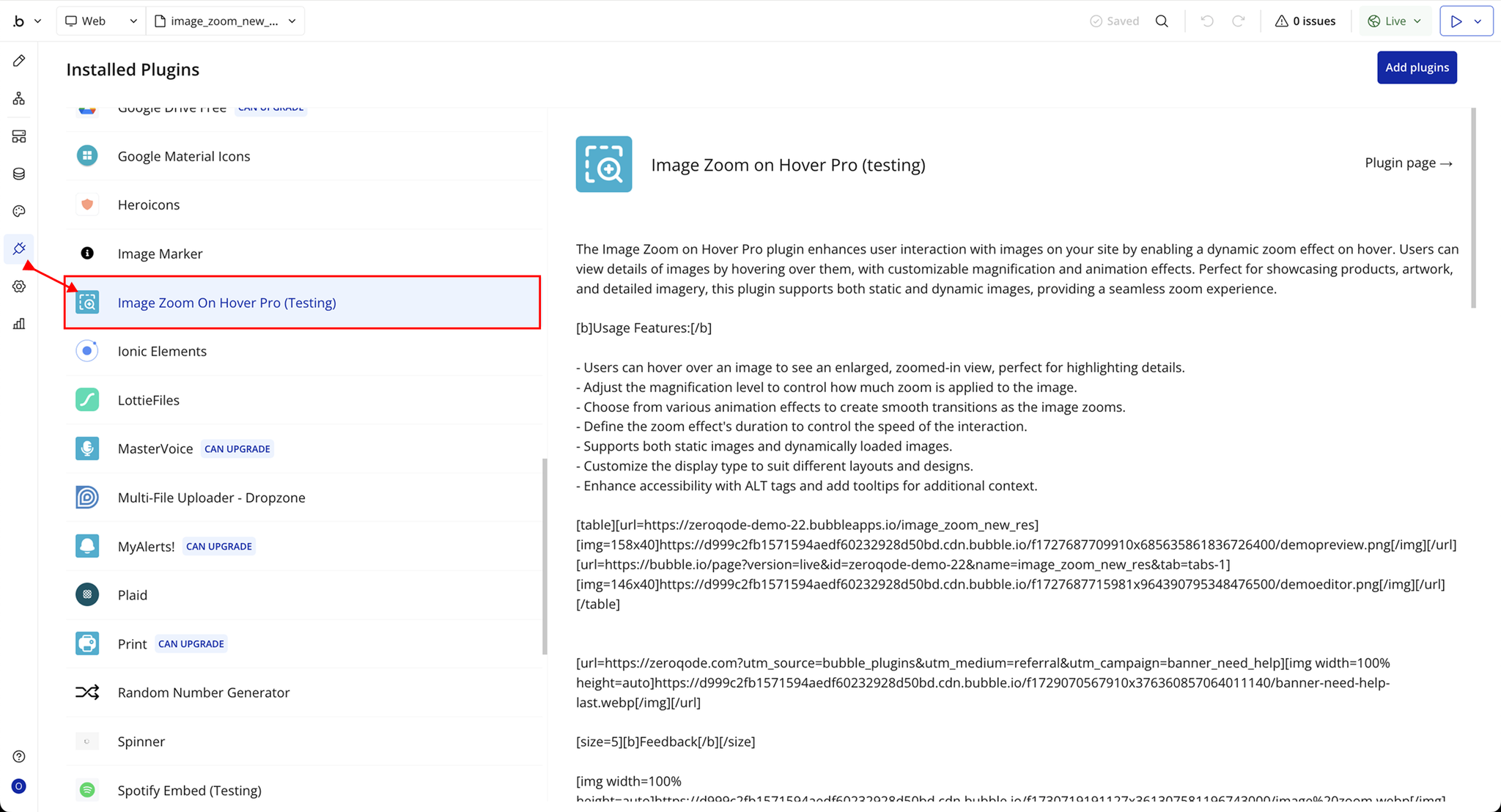Image resolution: width=1501 pixels, height=812 pixels.
Task: Click the search magnifier icon in top bar
Action: 1162,21
